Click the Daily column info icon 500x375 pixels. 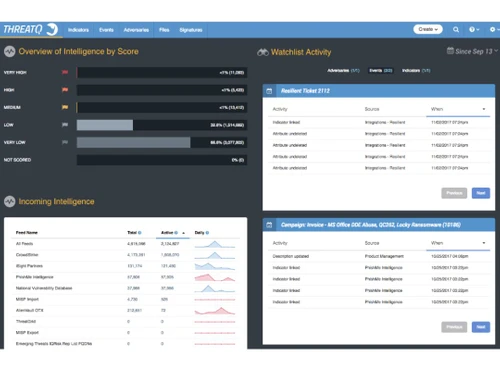pyautogui.click(x=207, y=233)
